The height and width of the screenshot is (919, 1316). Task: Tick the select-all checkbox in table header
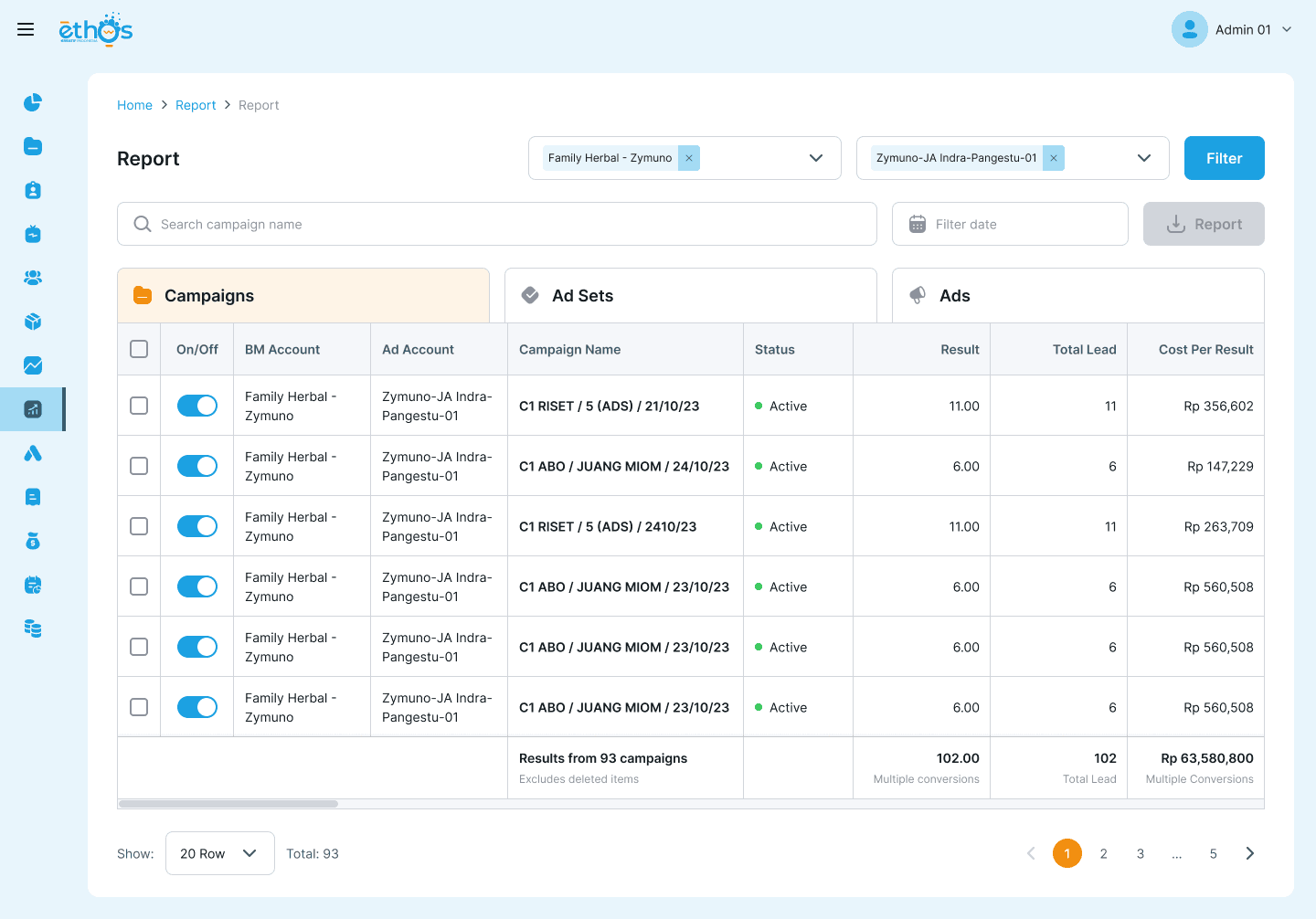(x=139, y=349)
